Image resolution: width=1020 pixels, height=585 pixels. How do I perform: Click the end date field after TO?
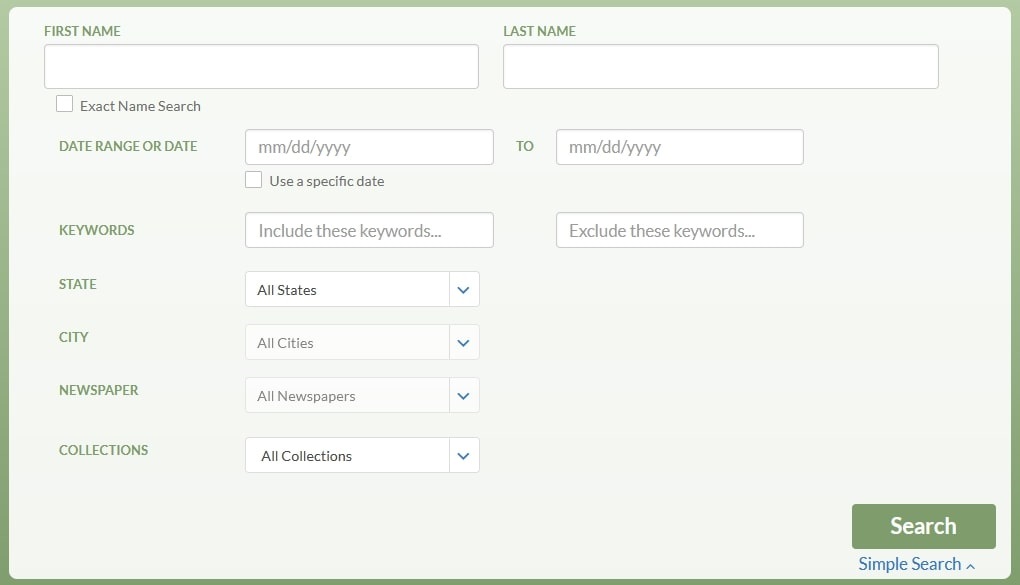coord(680,147)
